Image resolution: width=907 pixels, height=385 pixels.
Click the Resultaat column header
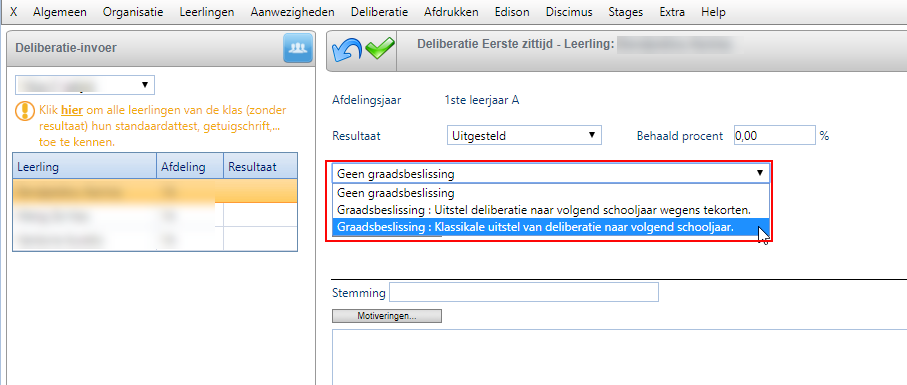pos(260,167)
